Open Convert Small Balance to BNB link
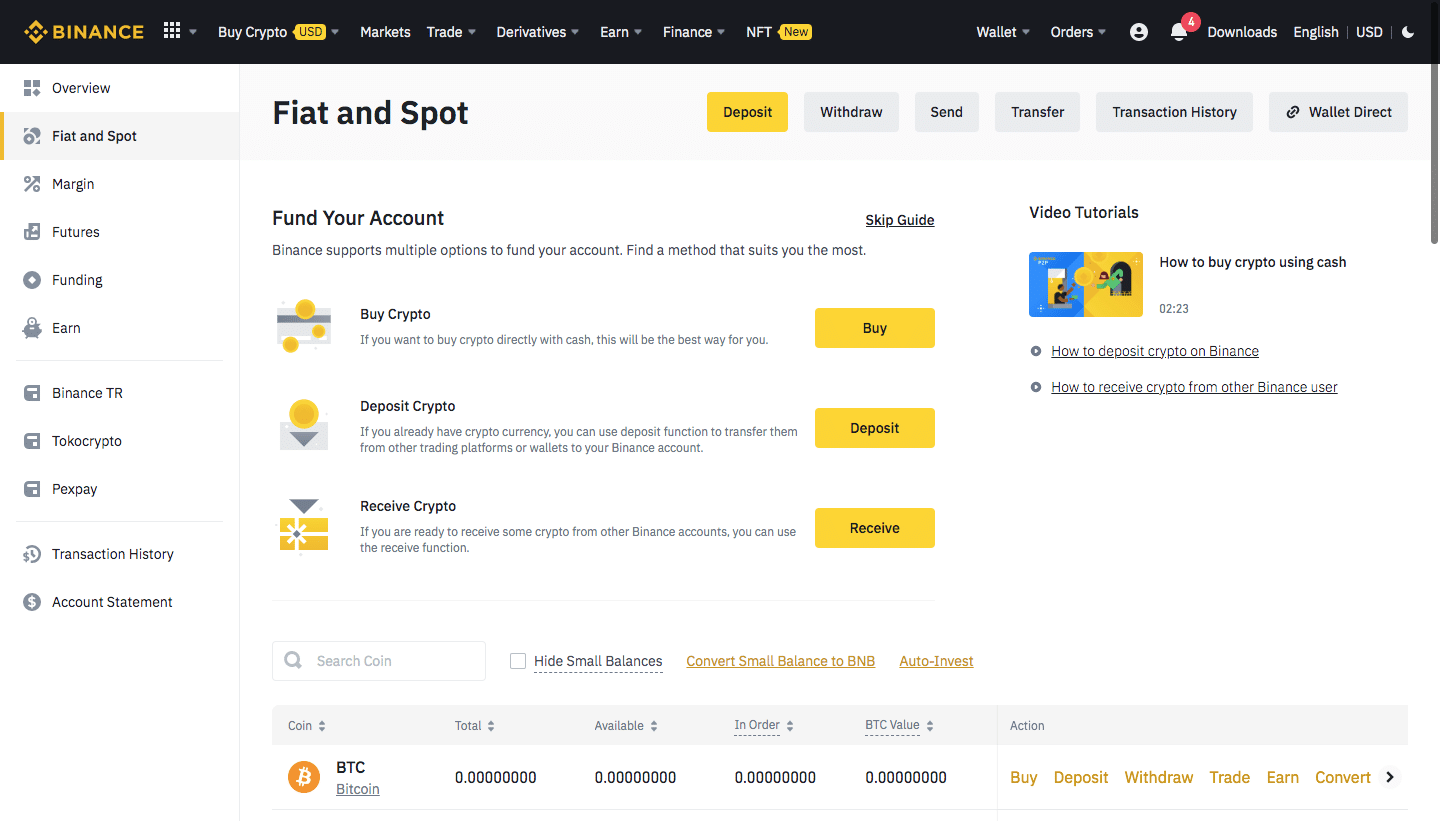This screenshot has height=821, width=1440. [781, 661]
